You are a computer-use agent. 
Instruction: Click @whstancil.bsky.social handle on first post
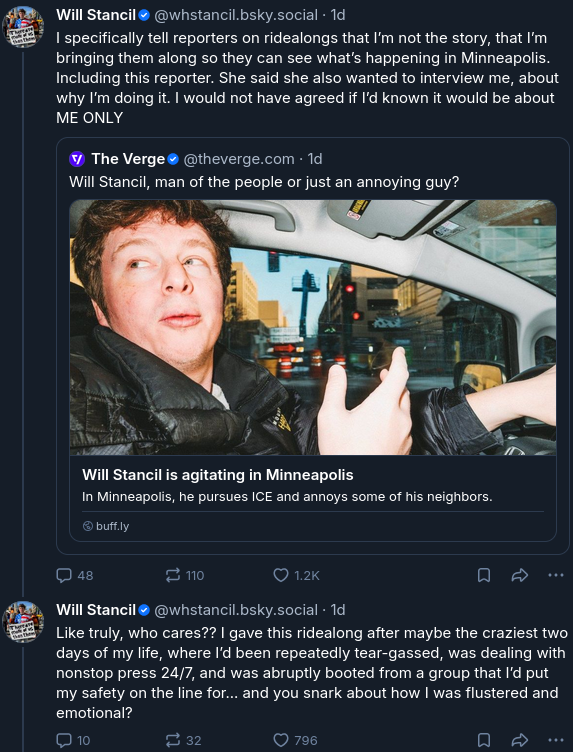click(236, 15)
